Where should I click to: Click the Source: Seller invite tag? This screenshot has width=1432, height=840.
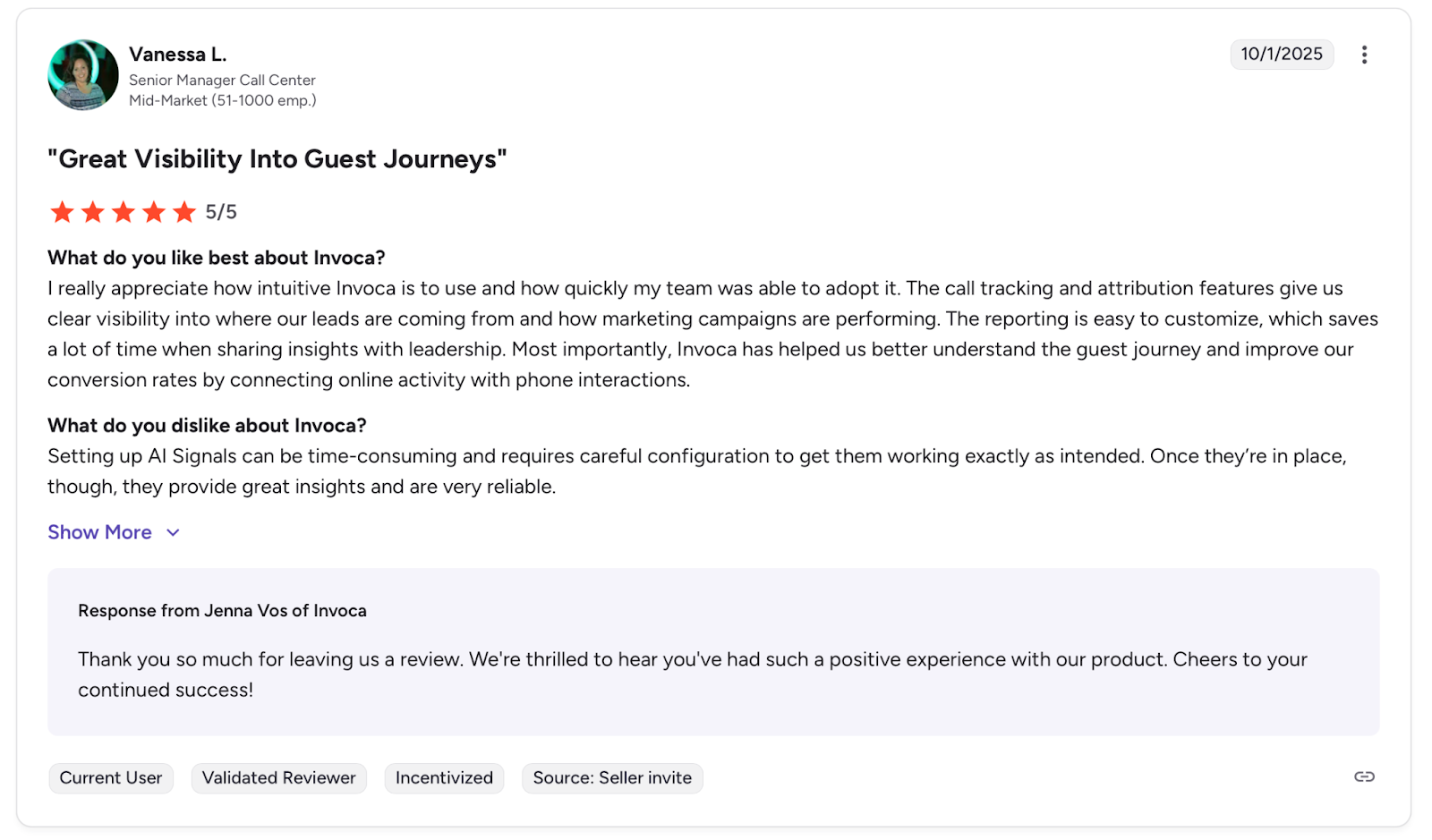612,778
